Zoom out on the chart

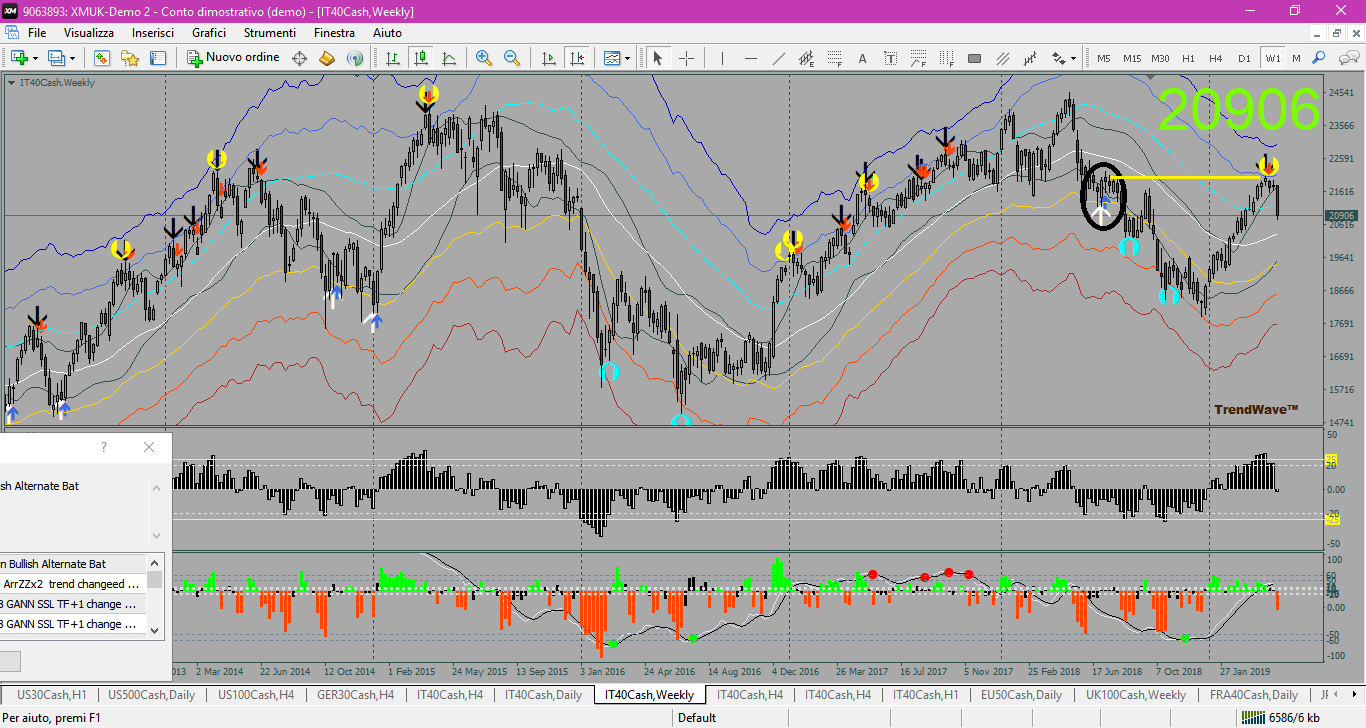[512, 58]
